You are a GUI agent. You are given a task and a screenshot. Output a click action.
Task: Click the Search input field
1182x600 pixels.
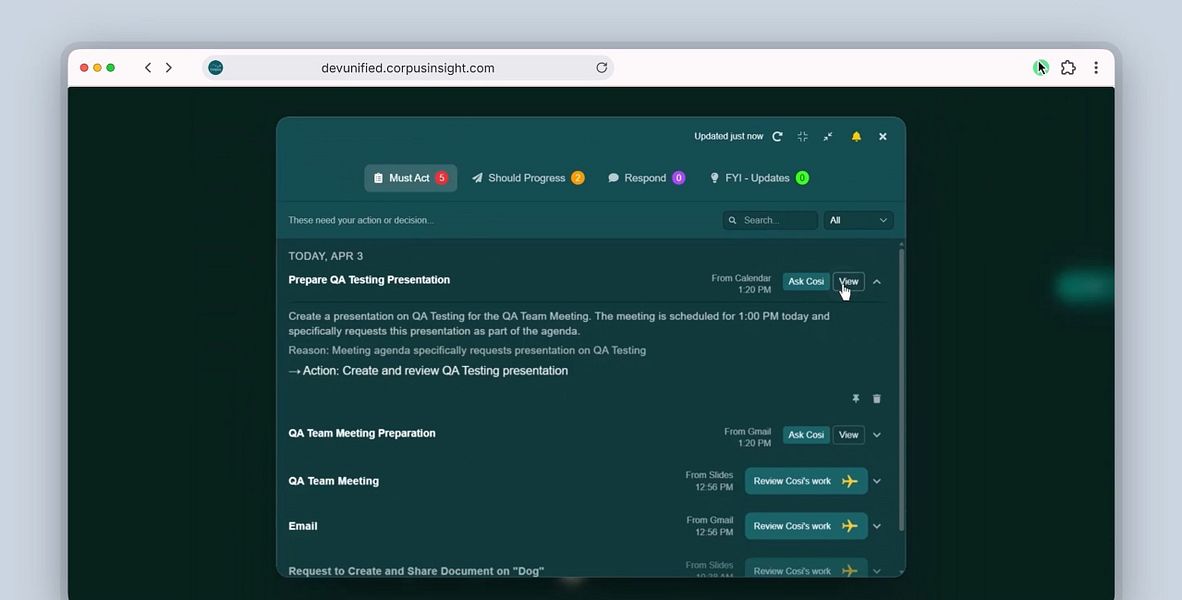770,220
